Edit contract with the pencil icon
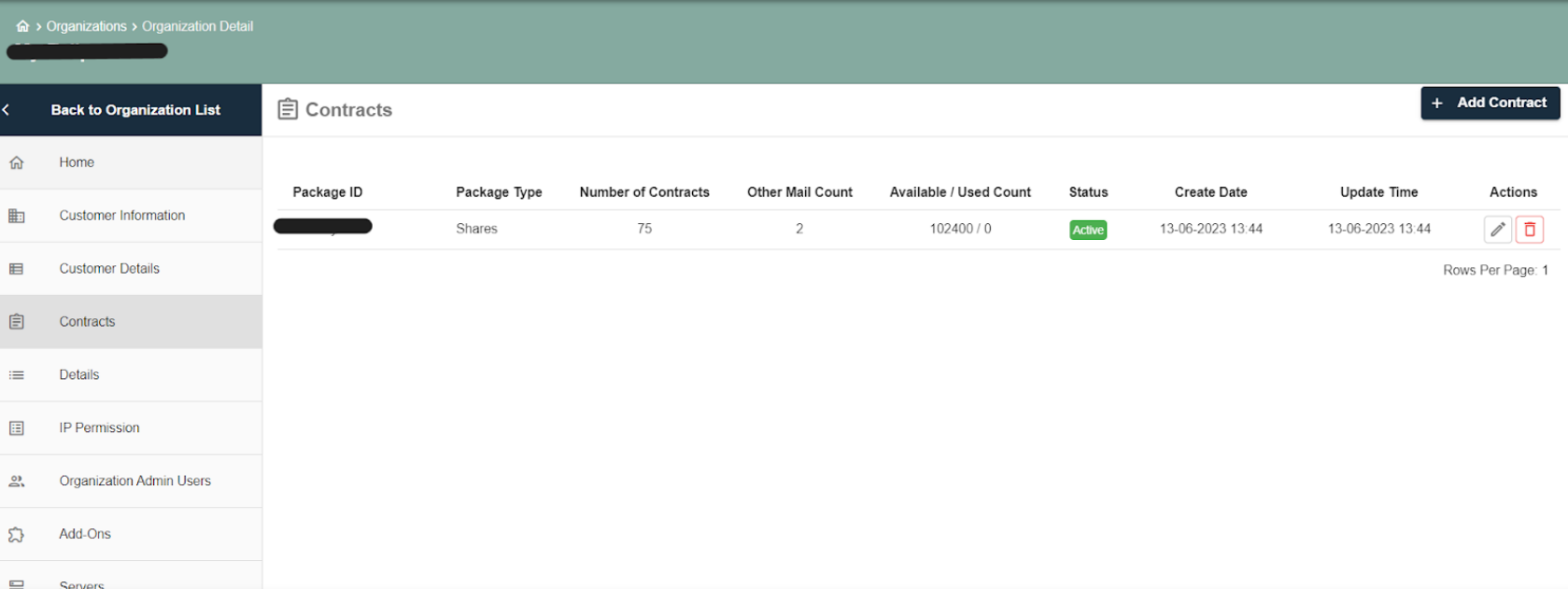The height and width of the screenshot is (589, 1568). coord(1497,230)
